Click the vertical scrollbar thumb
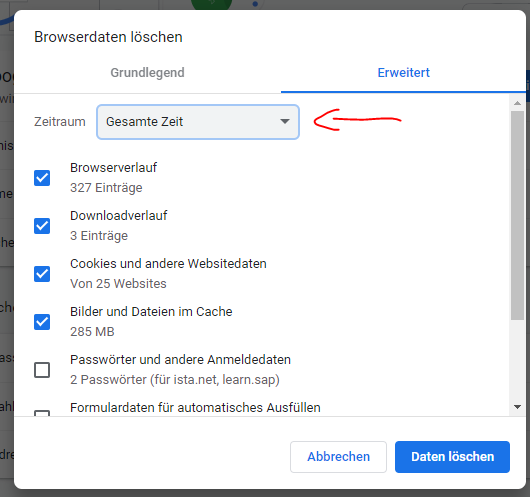 click(517, 215)
